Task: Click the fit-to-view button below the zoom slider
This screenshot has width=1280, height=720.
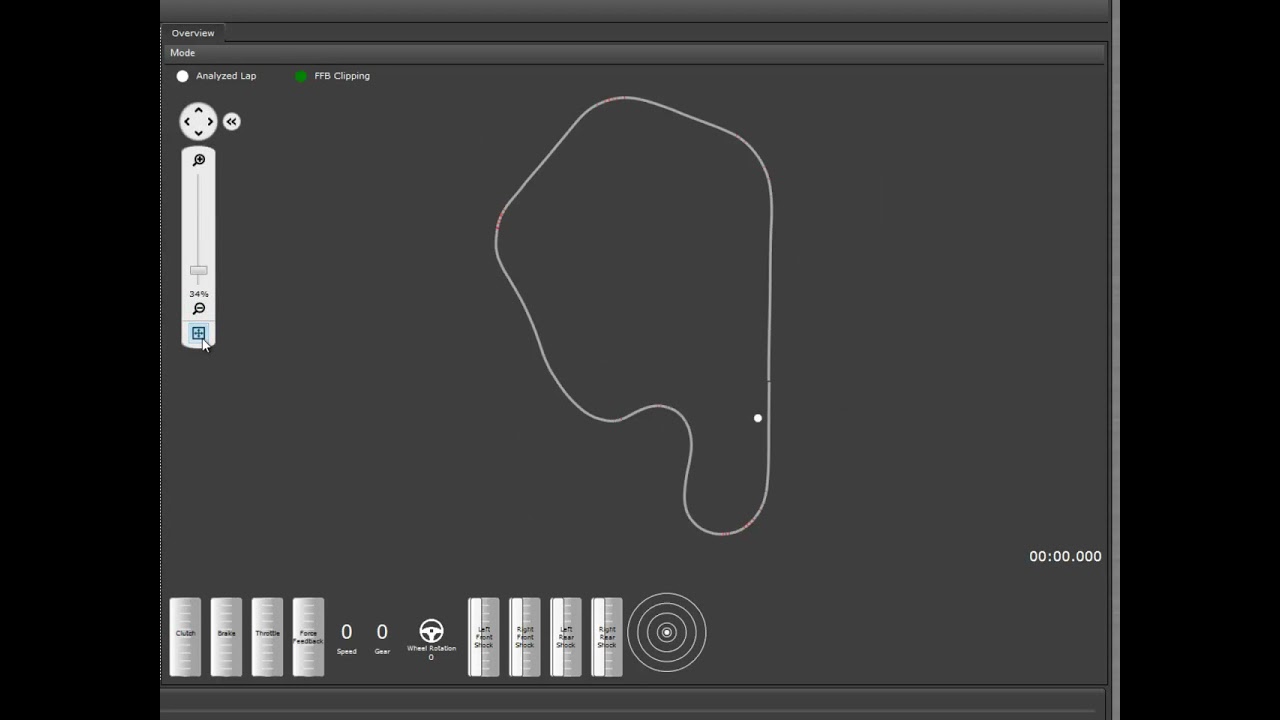Action: (x=198, y=333)
